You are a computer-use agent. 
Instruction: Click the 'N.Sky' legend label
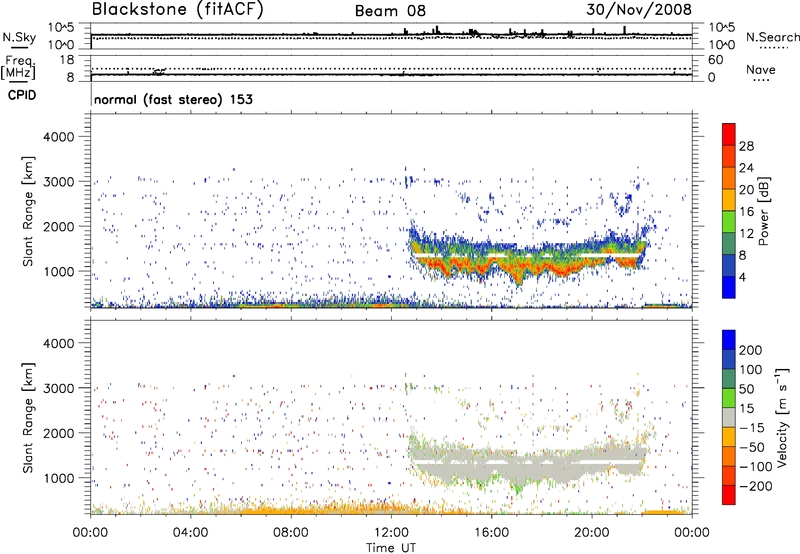coord(19,37)
